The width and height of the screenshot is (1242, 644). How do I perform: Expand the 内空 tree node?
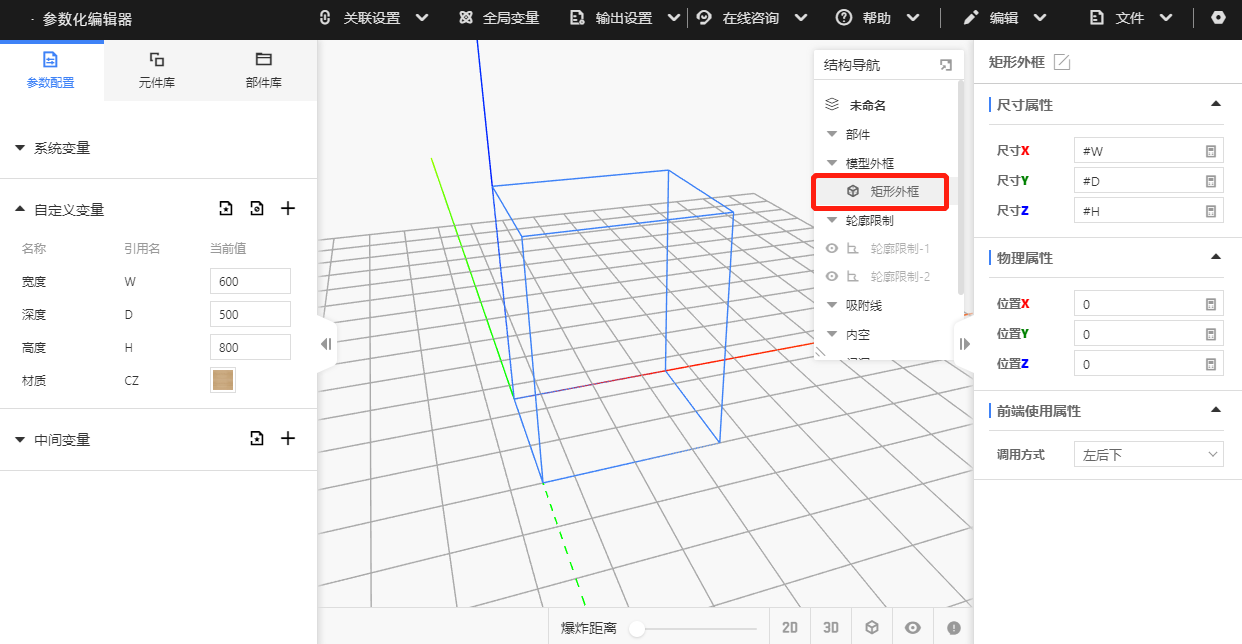(x=831, y=335)
